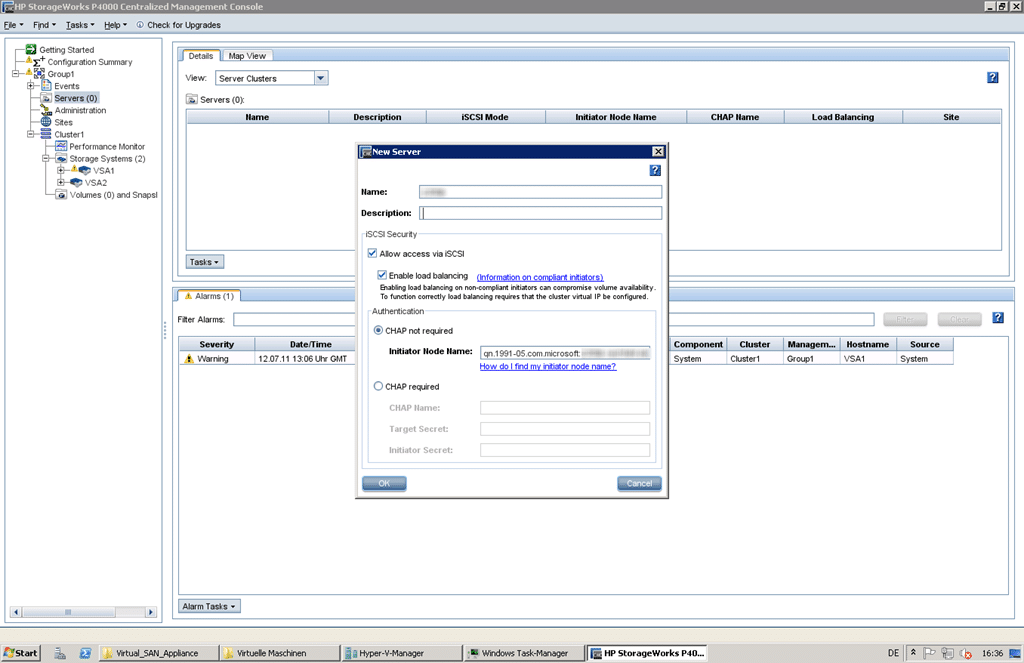Click the Performance Monitor chart icon
Image resolution: width=1024 pixels, height=663 pixels.
point(61,146)
